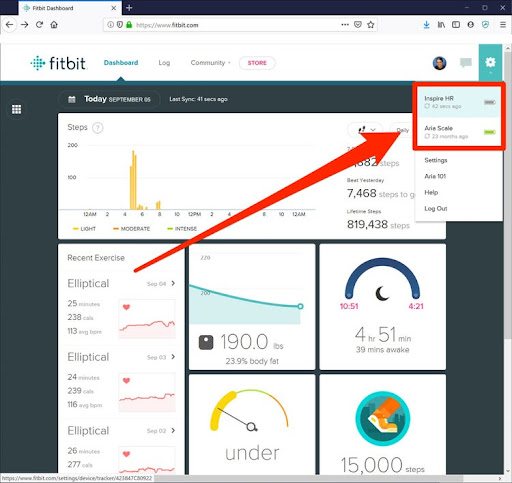Open the Firefox library icon
Screen dimensions: 512x483
441,25
